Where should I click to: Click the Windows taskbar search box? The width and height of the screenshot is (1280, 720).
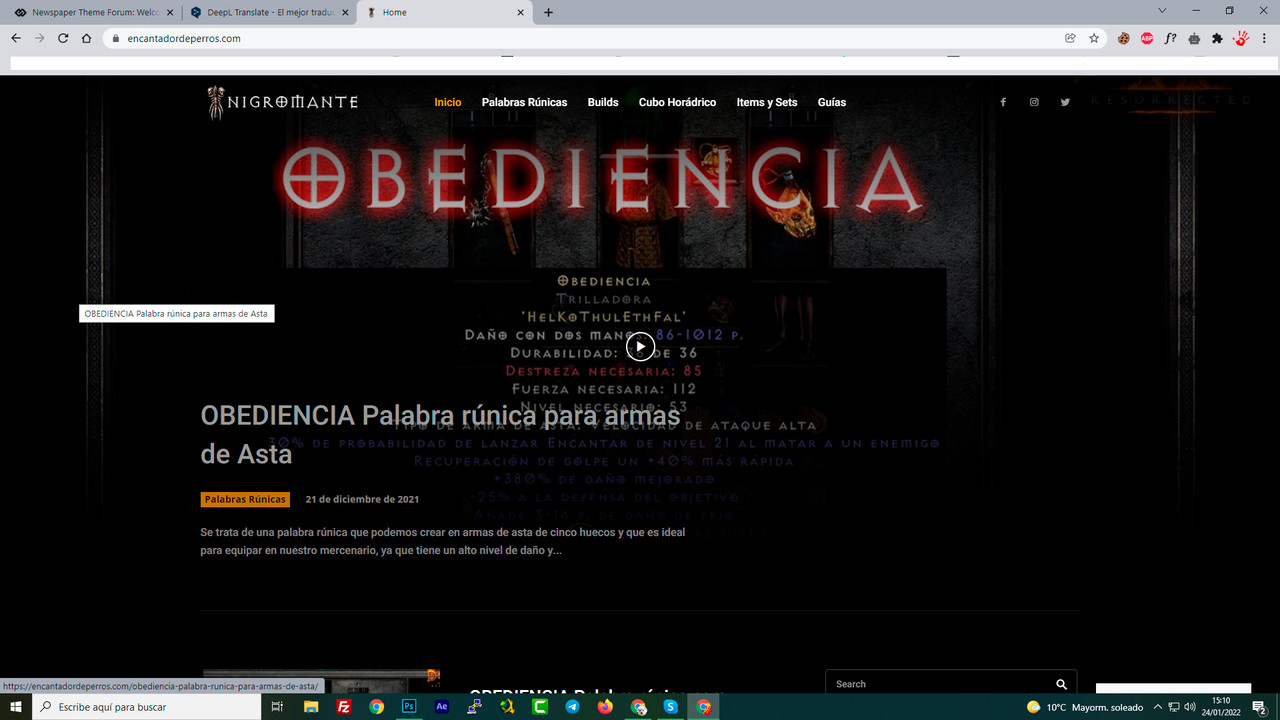pos(147,707)
